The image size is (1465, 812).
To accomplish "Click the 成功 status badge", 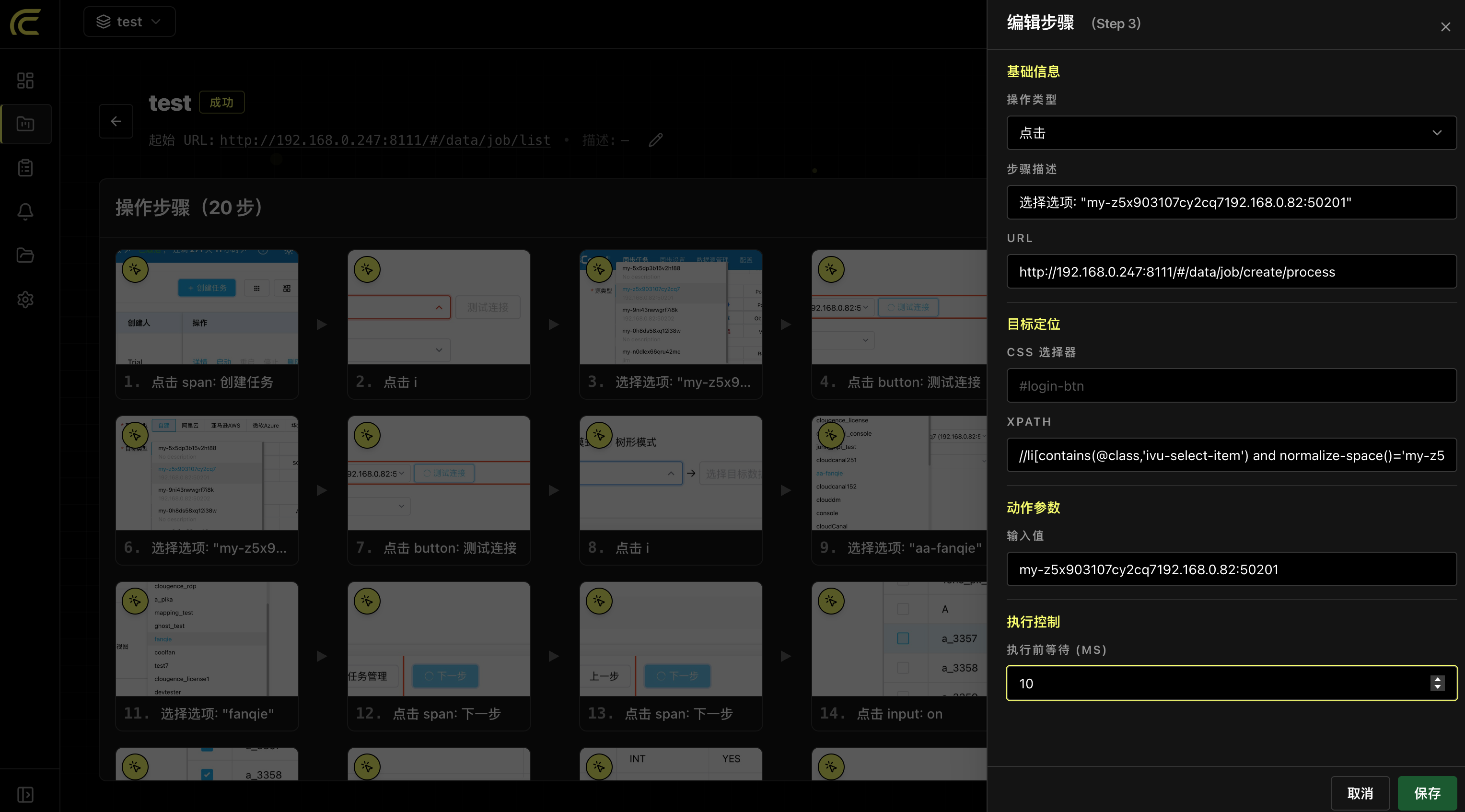I will tap(222, 103).
